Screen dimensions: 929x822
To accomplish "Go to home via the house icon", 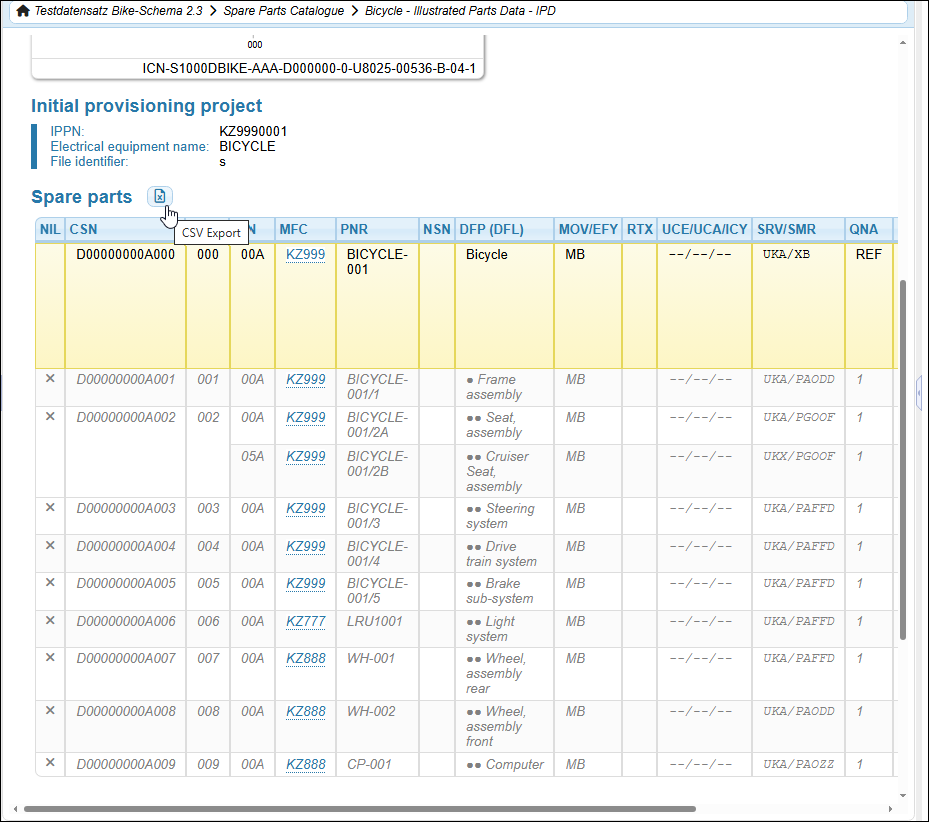I will click(23, 11).
